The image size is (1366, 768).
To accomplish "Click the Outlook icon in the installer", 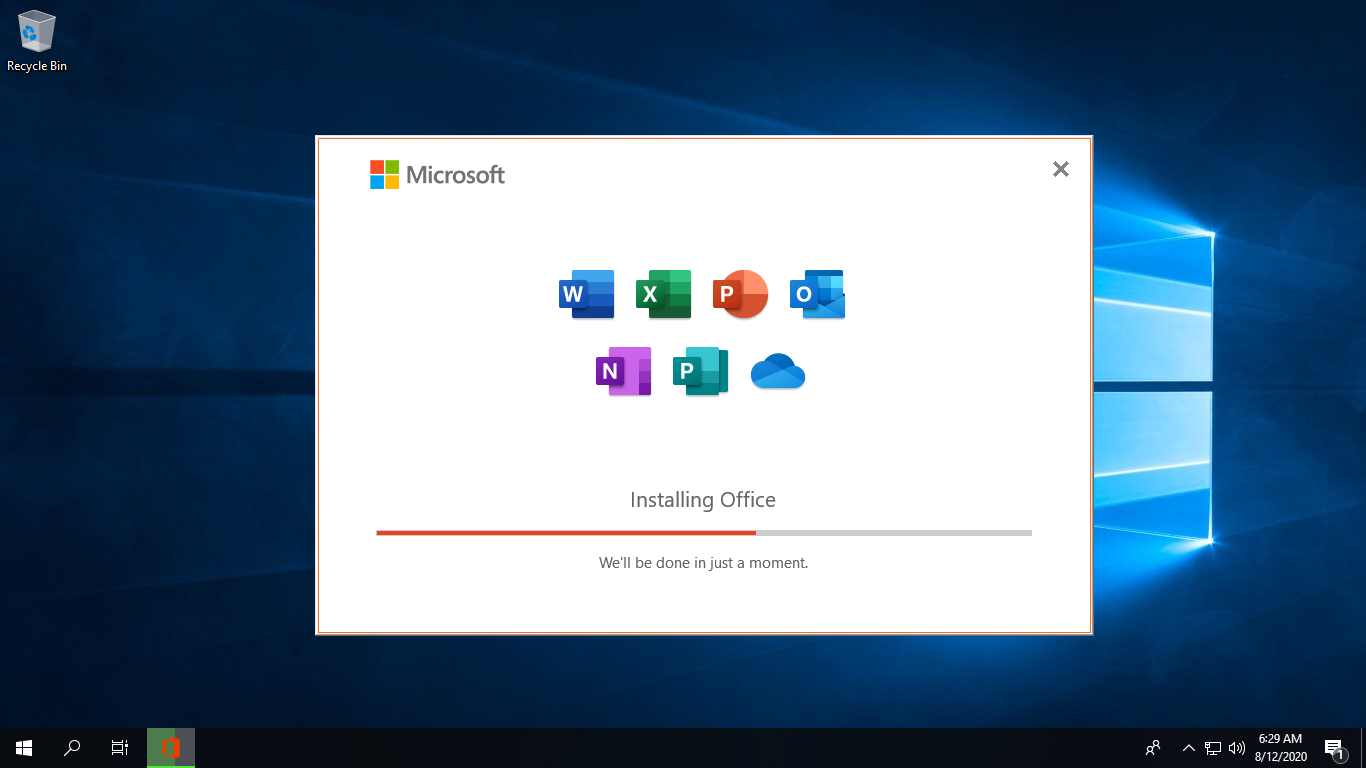I will click(818, 294).
